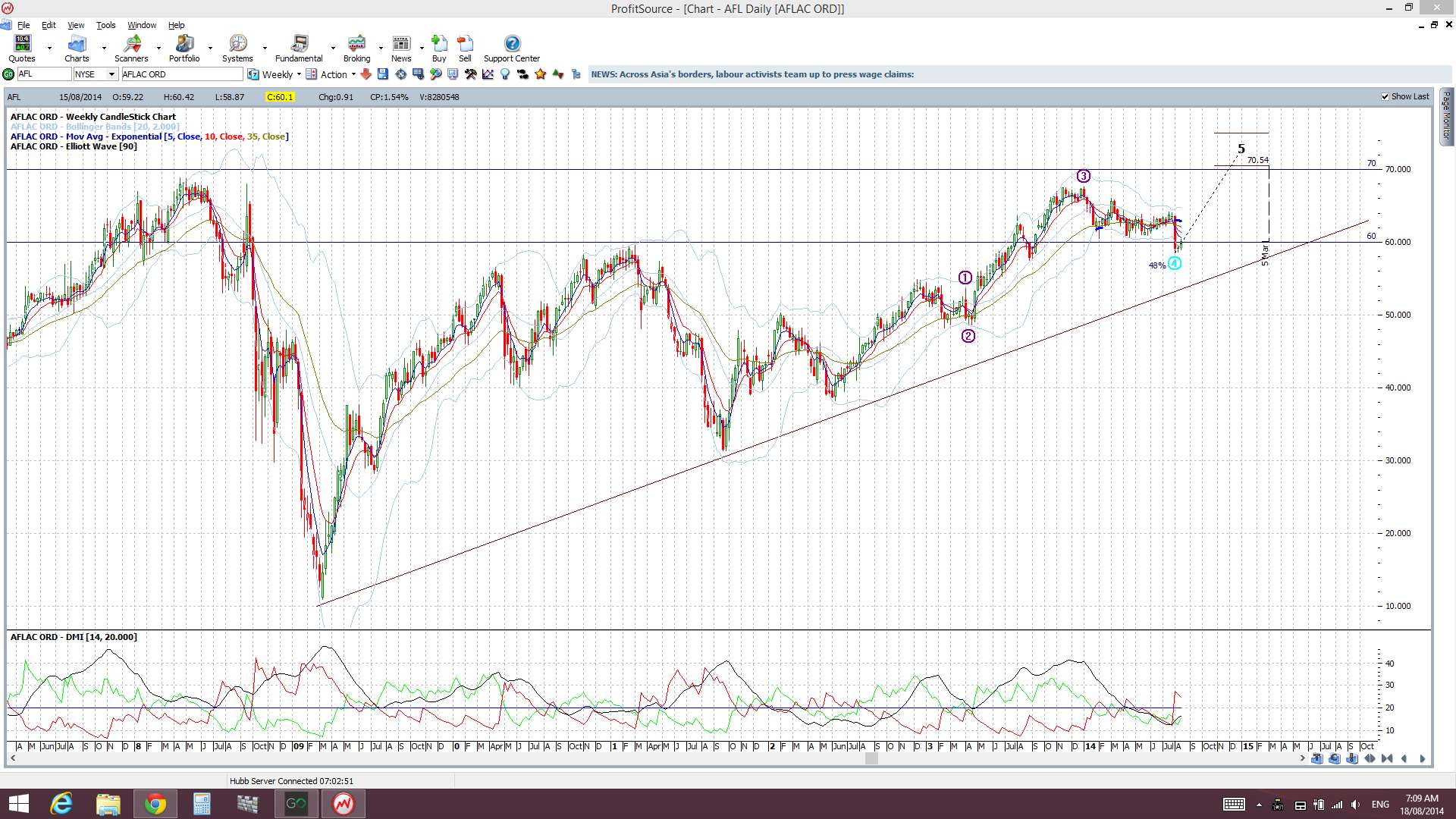Open the Page Monitor side tab
Image resolution: width=1456 pixels, height=819 pixels.
point(1446,116)
